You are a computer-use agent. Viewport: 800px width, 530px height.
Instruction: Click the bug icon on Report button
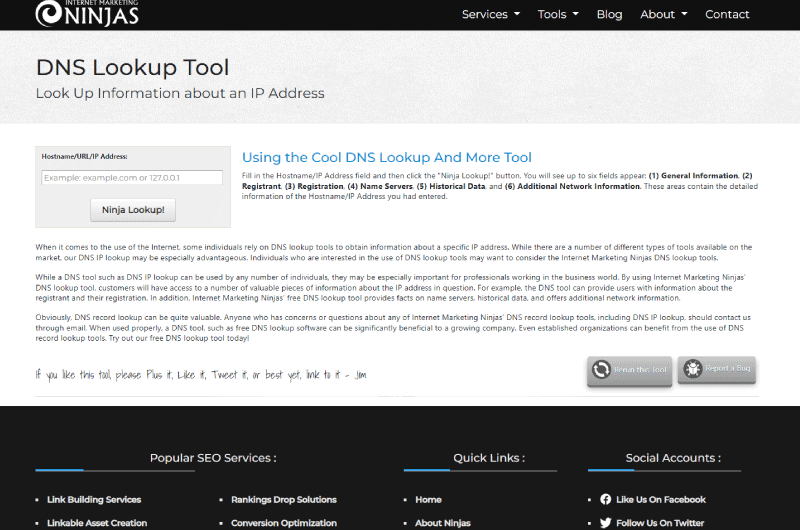[693, 368]
